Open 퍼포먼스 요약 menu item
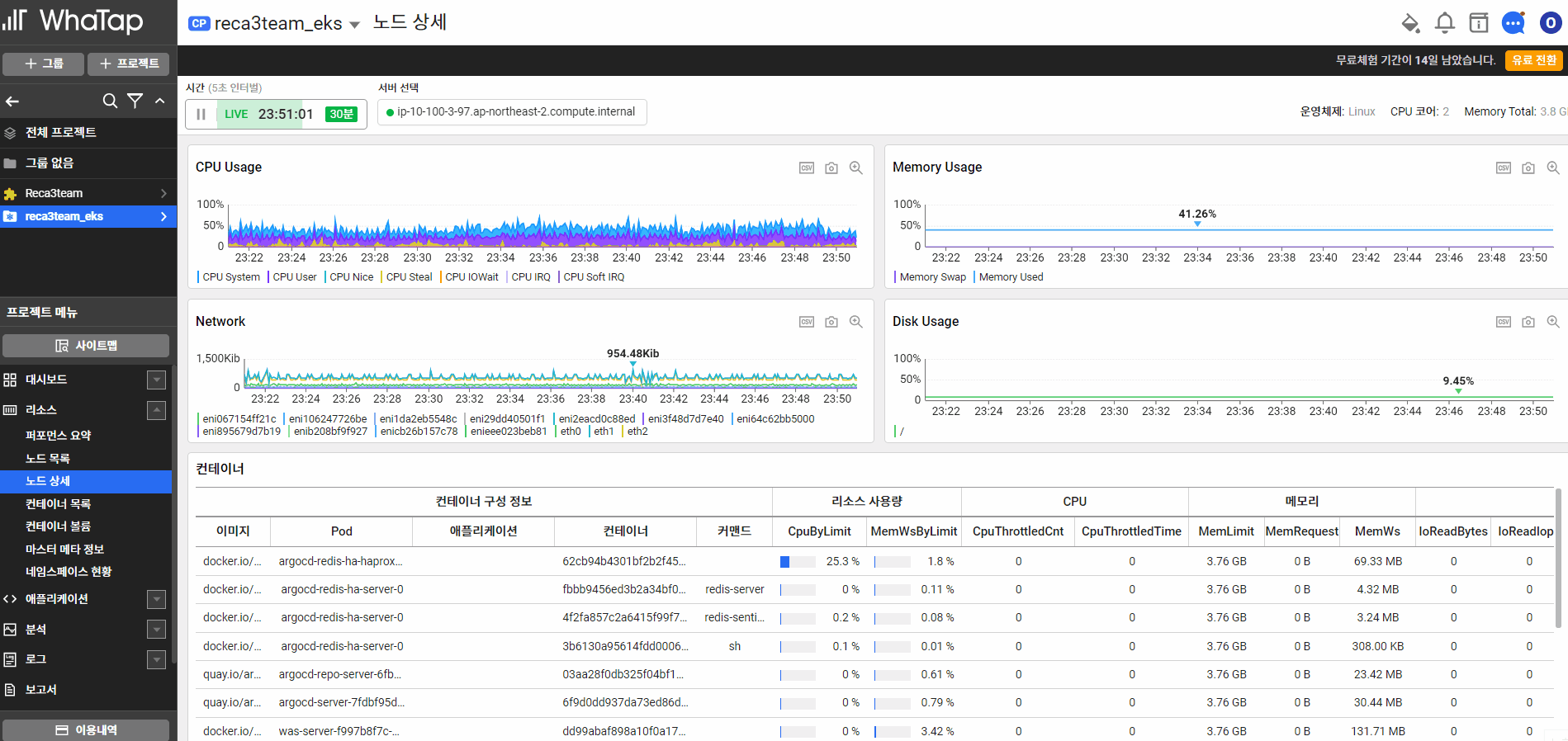The image size is (1568, 741). [x=59, y=435]
